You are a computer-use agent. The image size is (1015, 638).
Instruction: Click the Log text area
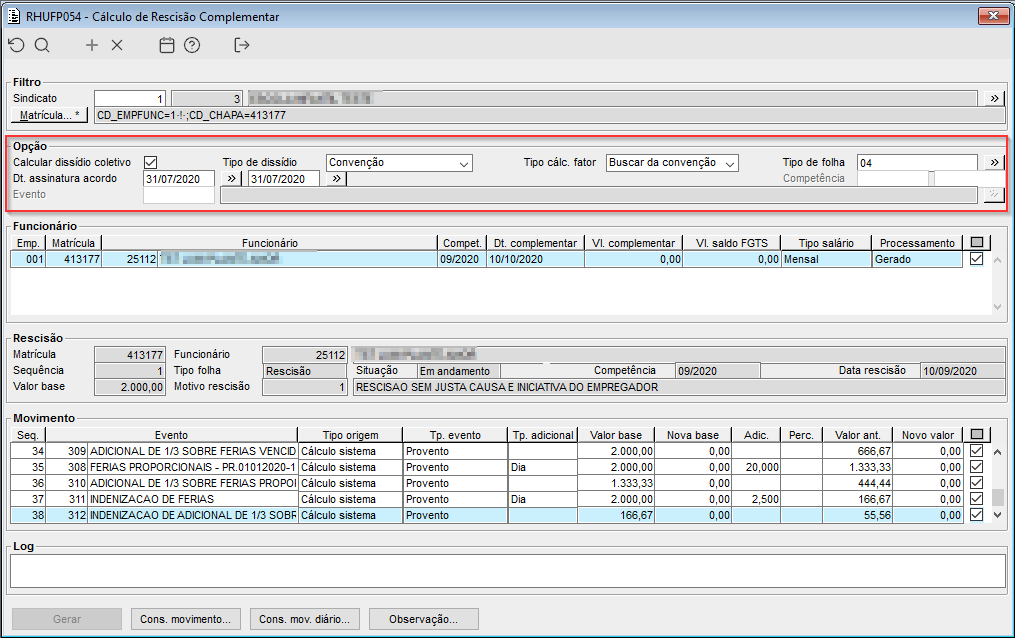508,571
